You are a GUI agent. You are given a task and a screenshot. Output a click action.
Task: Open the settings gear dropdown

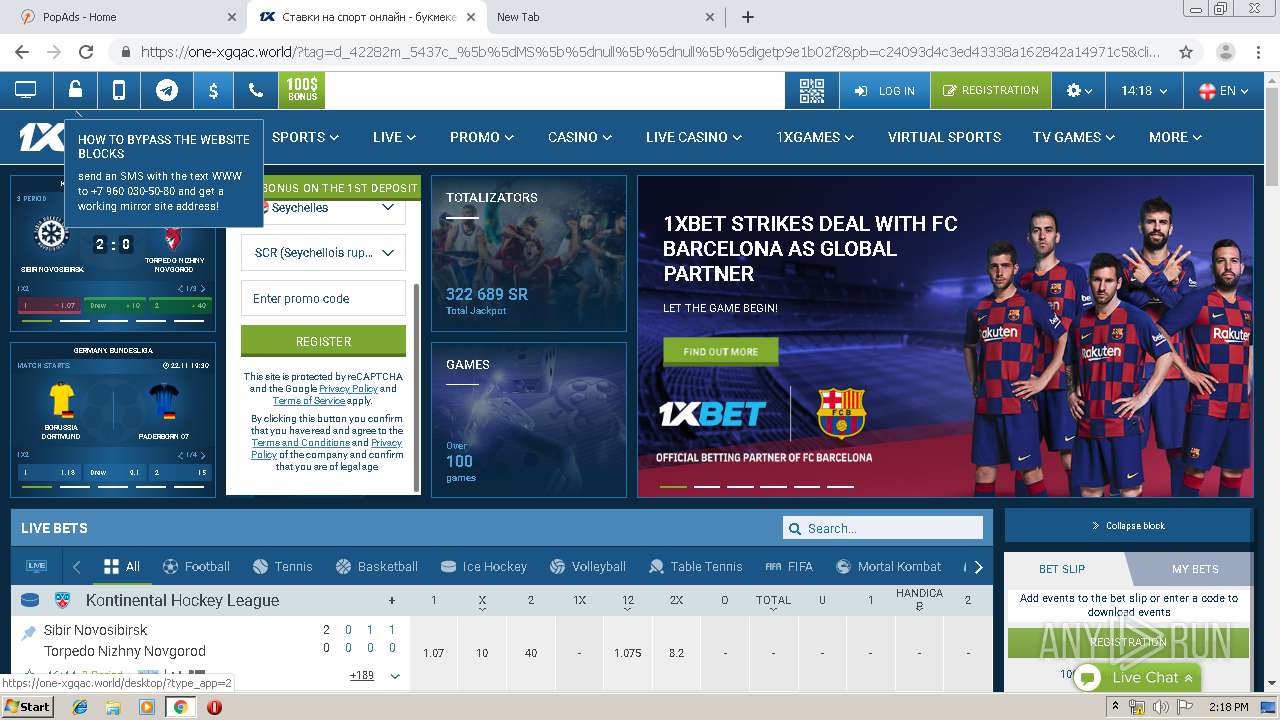(x=1079, y=90)
